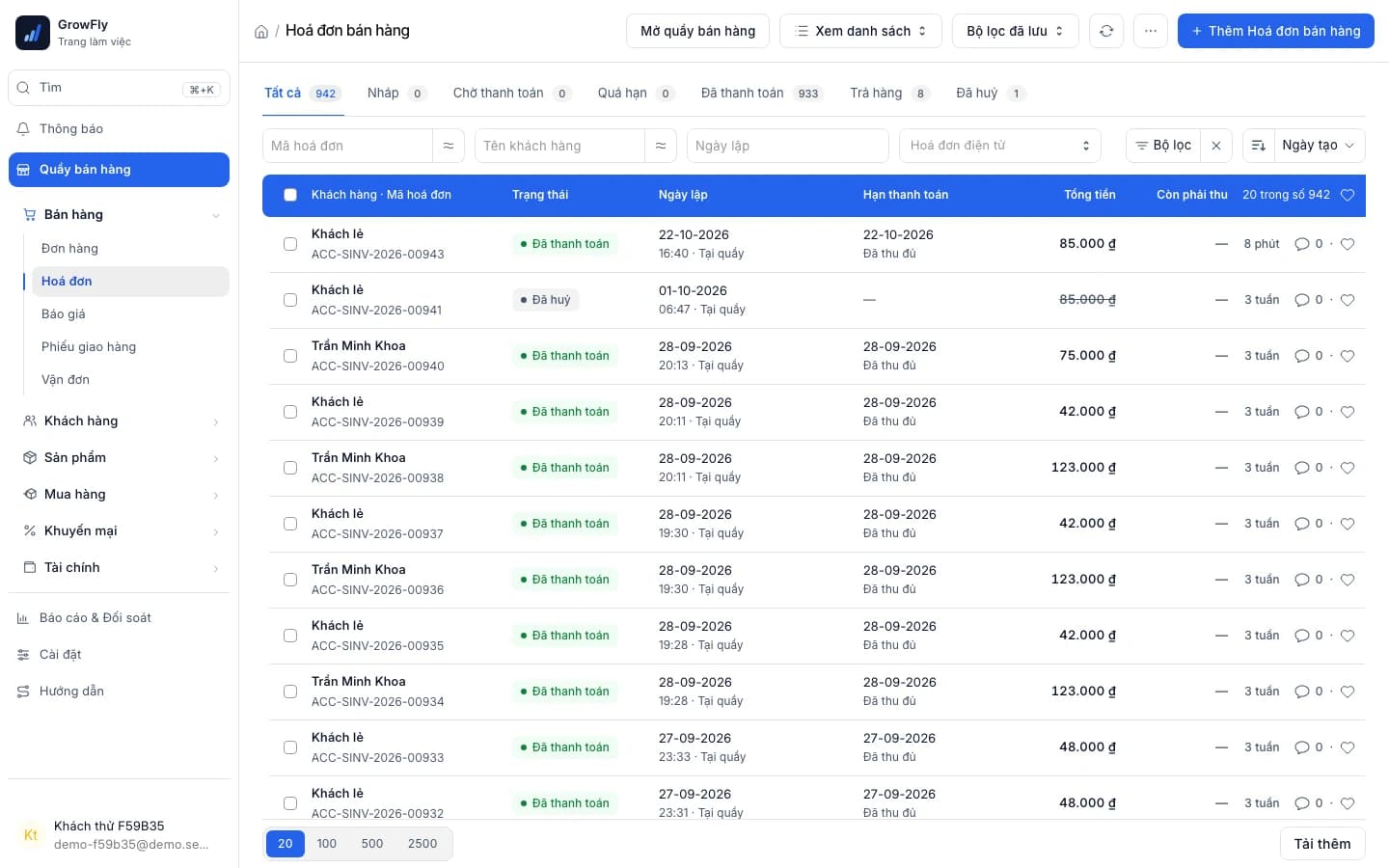This screenshot has width=1389, height=868.
Task: Click the home breadcrumb icon
Action: click(261, 32)
